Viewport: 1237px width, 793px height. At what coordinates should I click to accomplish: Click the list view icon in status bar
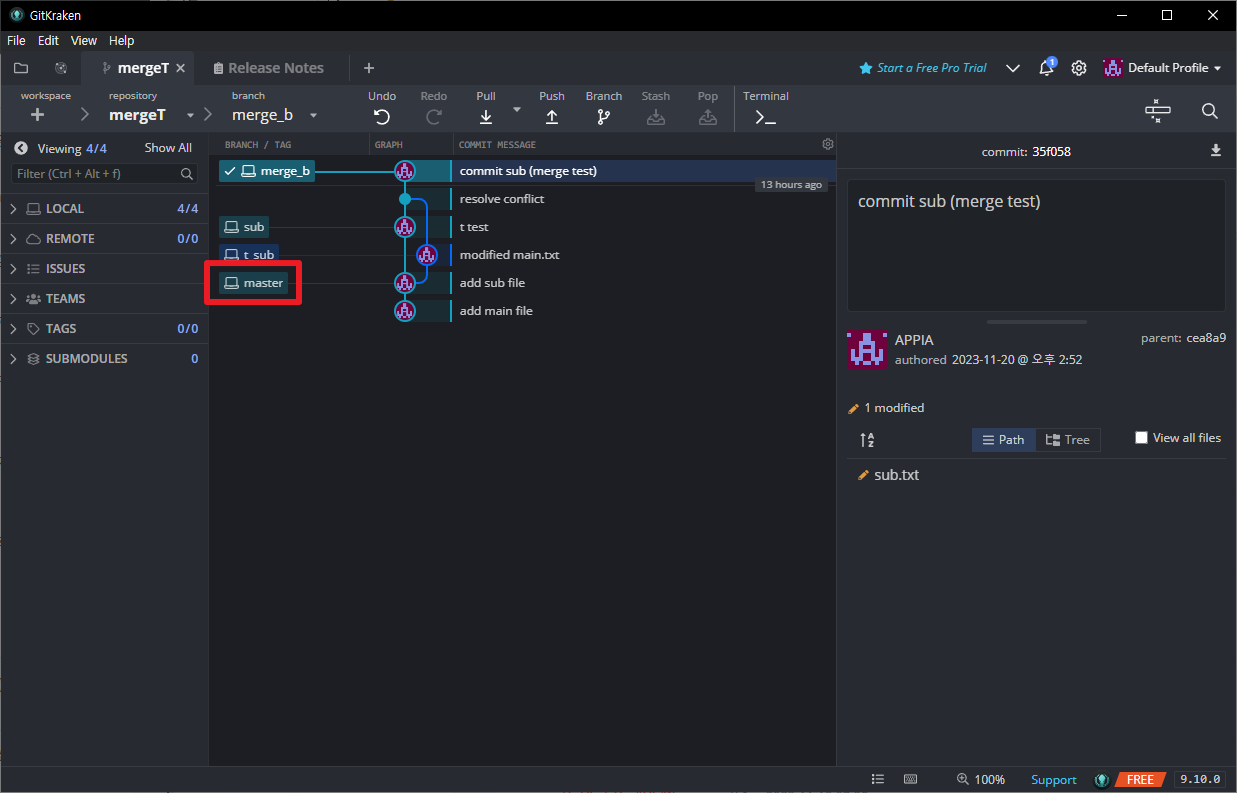coord(877,779)
